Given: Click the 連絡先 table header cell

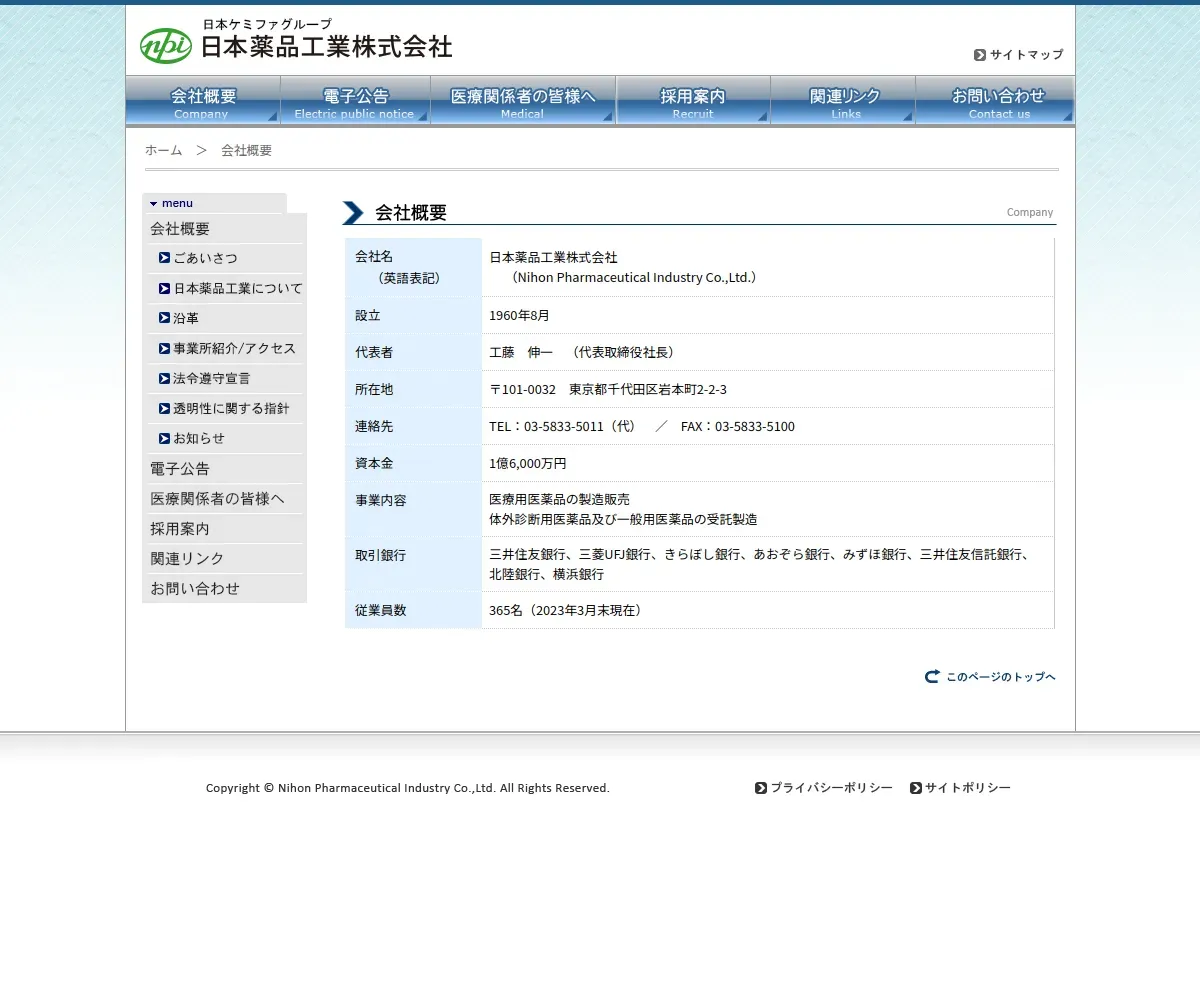Looking at the screenshot, I should (413, 426).
